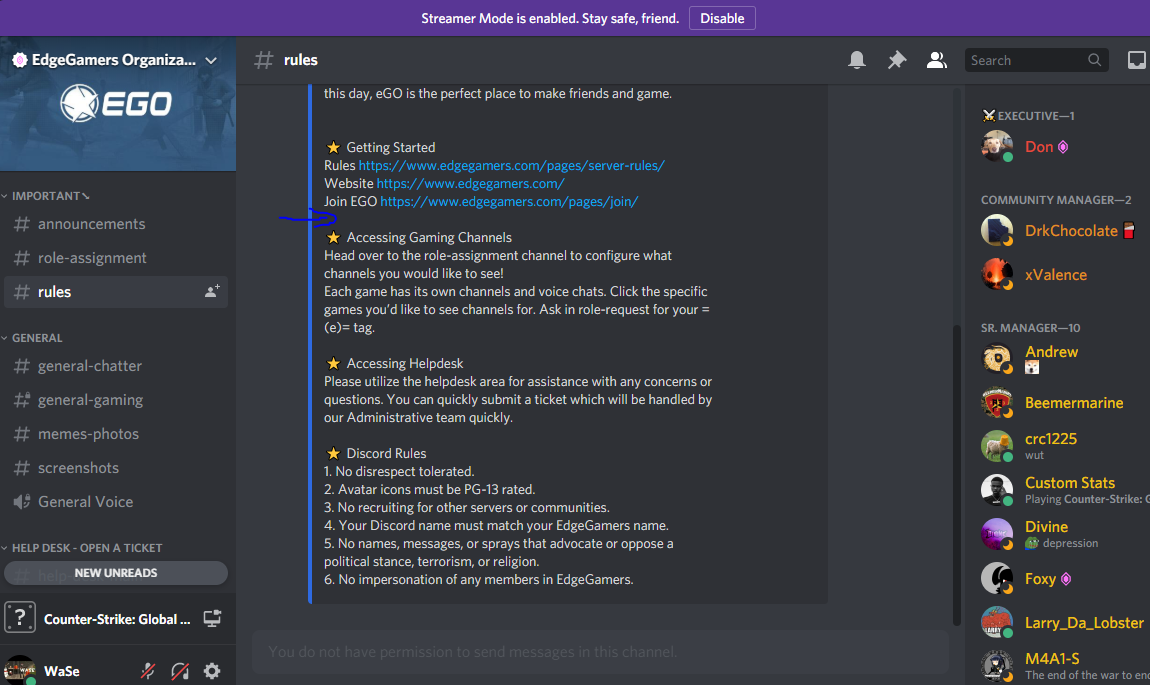Click Don's avatar picture
This screenshot has width=1150, height=685.
coord(997,146)
